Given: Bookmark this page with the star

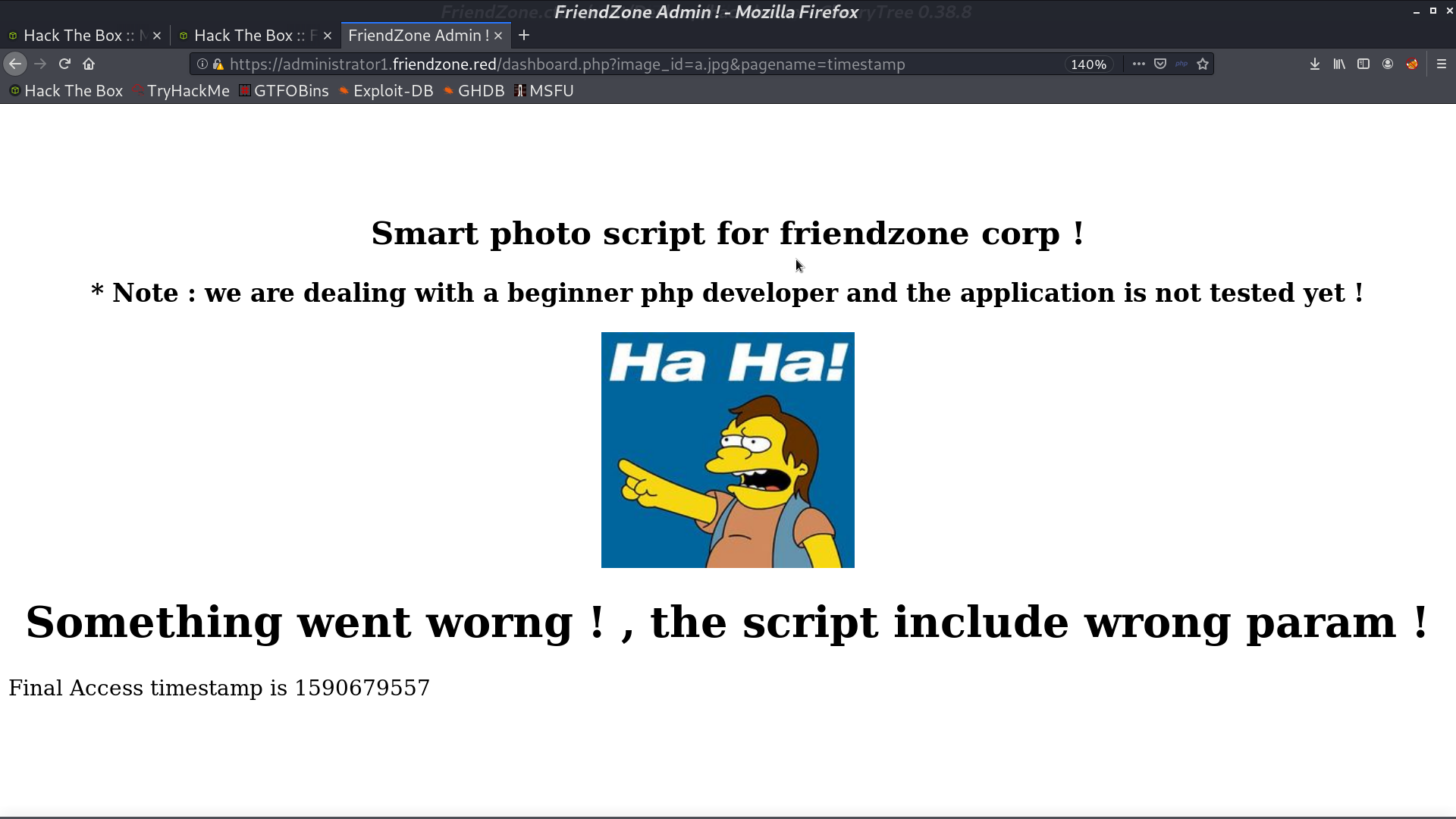Looking at the screenshot, I should point(1203,64).
